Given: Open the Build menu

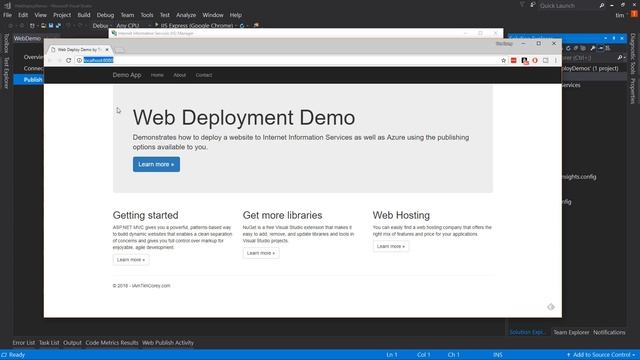Looking at the screenshot, I should point(84,15).
